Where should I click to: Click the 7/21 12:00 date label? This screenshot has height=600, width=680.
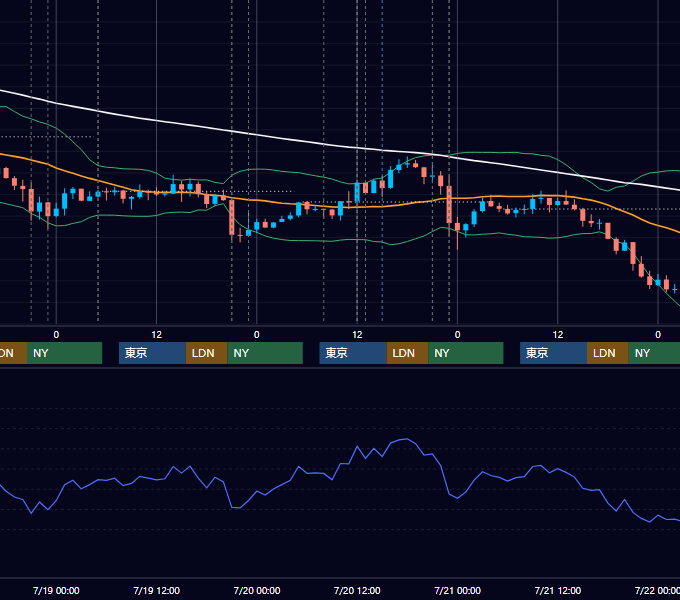(558, 590)
